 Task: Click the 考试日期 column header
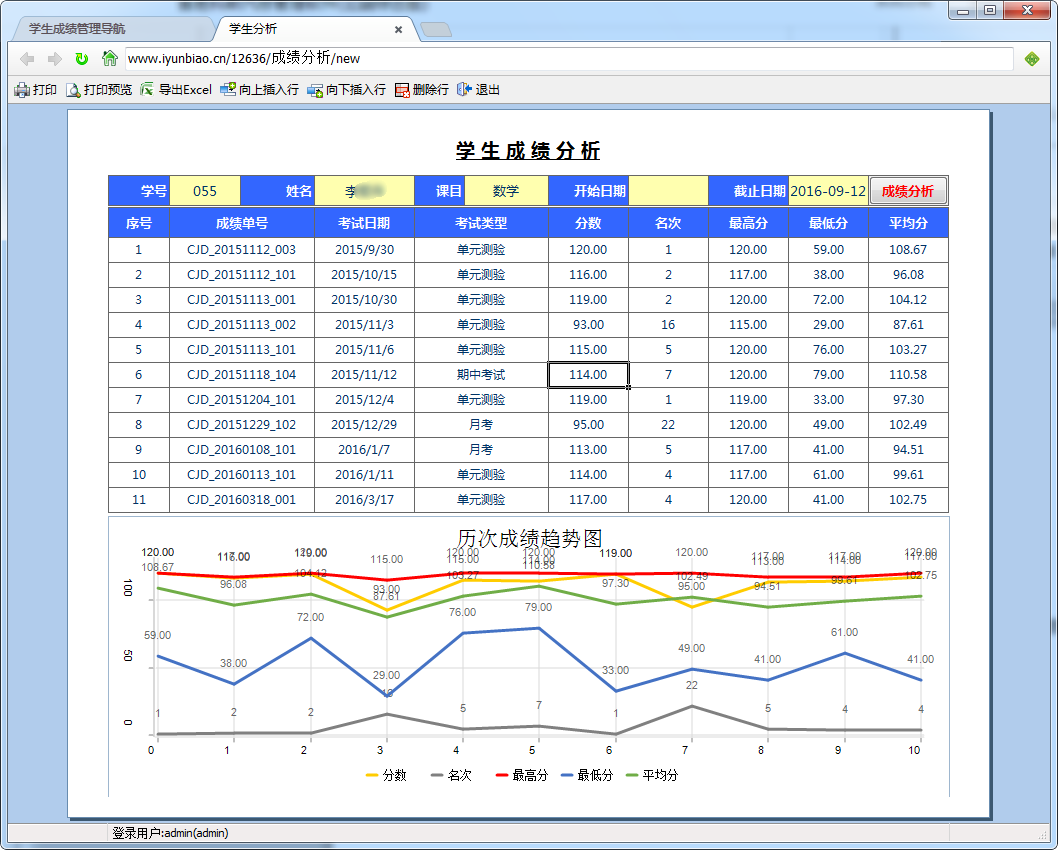tap(364, 223)
